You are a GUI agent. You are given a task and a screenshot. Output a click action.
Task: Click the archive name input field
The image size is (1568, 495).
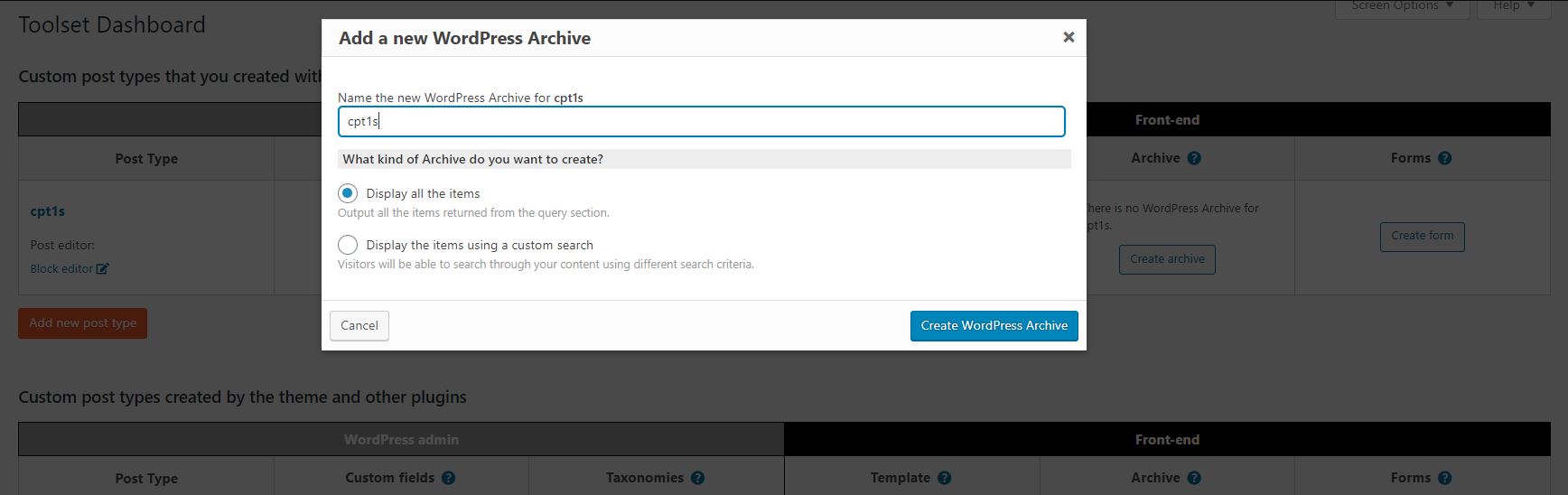(x=701, y=121)
